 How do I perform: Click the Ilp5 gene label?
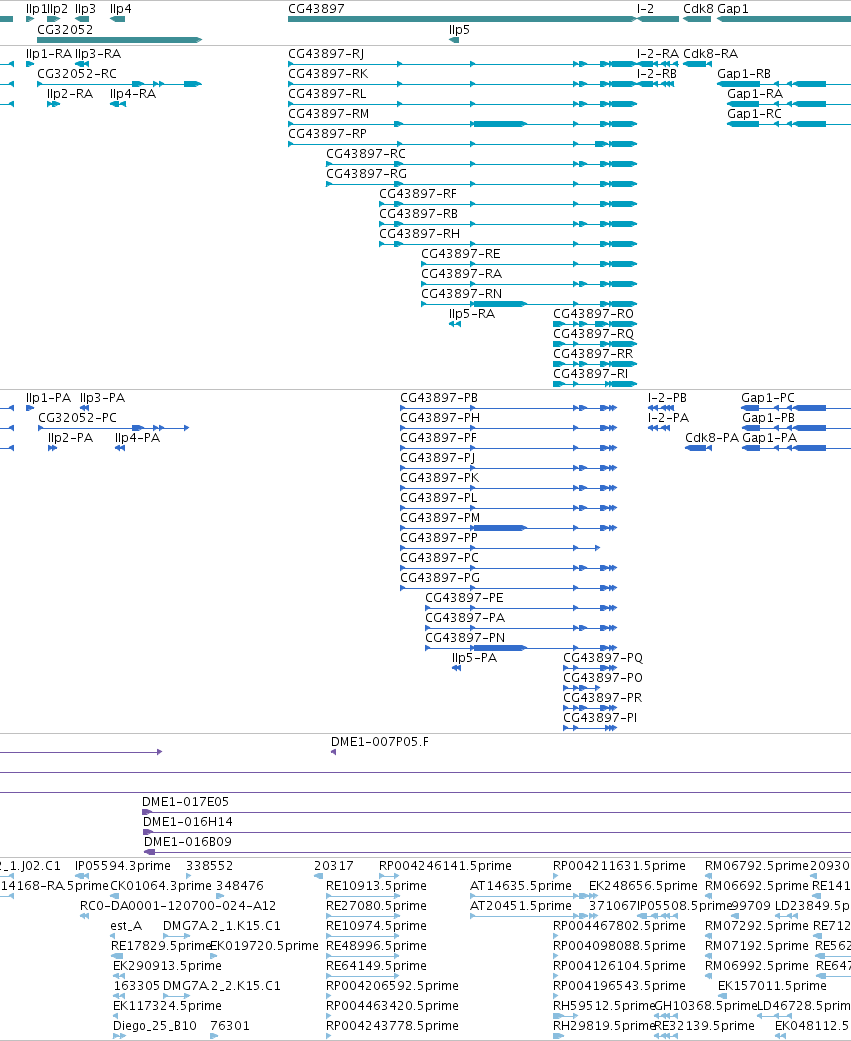click(x=459, y=29)
